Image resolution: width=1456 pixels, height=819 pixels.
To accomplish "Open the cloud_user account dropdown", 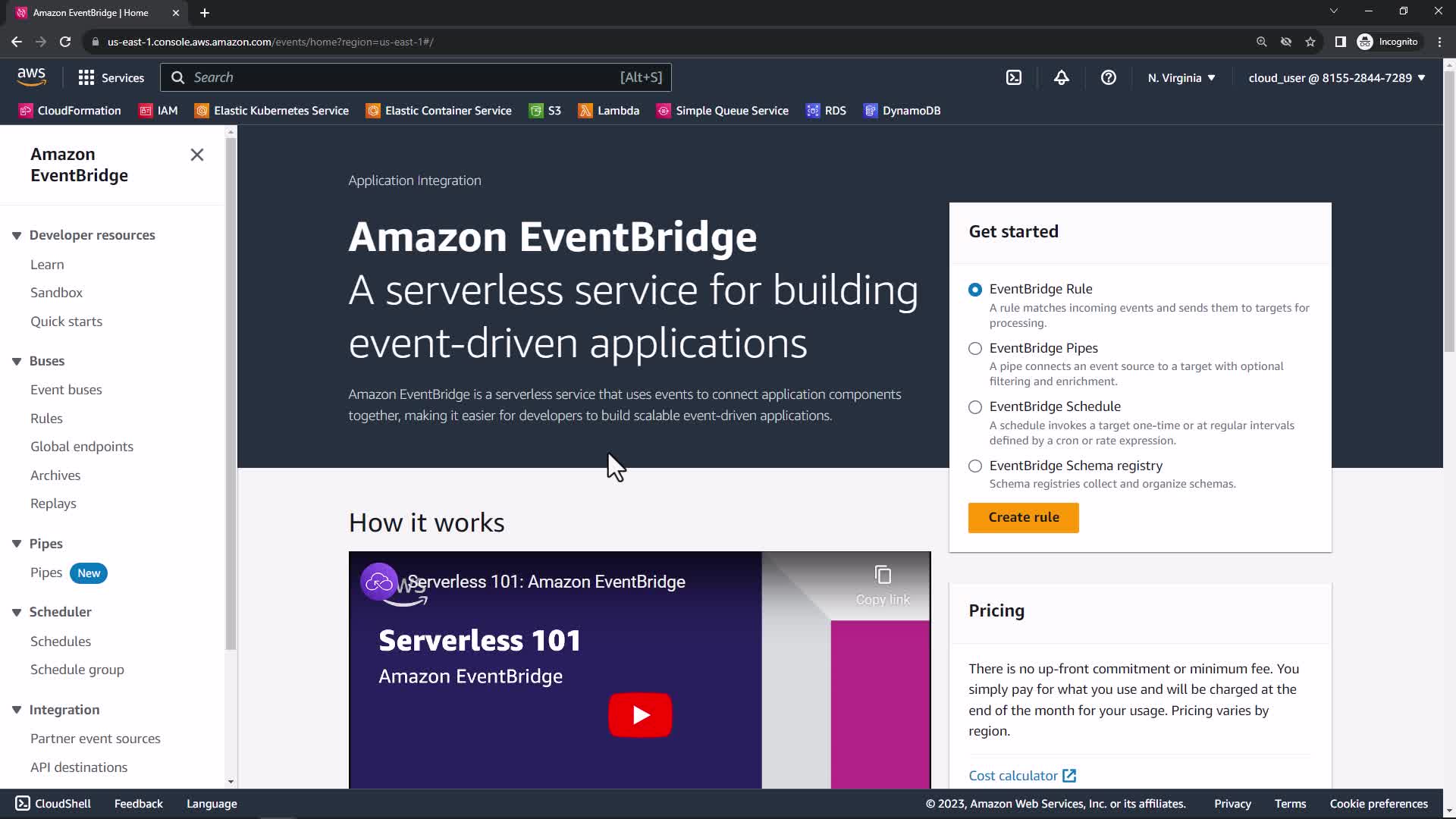I will coord(1336,77).
